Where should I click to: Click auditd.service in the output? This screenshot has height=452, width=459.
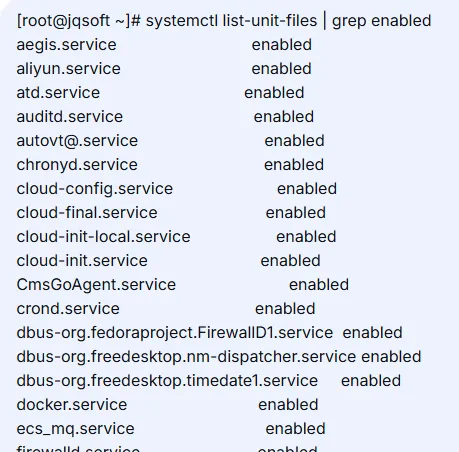(x=70, y=117)
